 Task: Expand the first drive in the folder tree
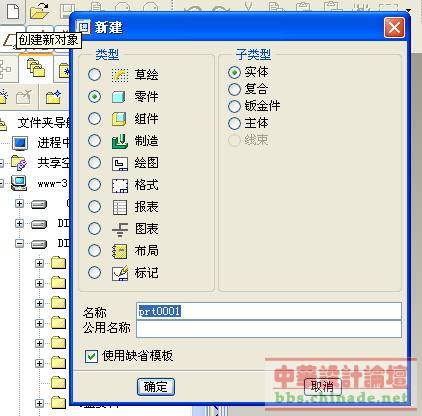pos(19,203)
